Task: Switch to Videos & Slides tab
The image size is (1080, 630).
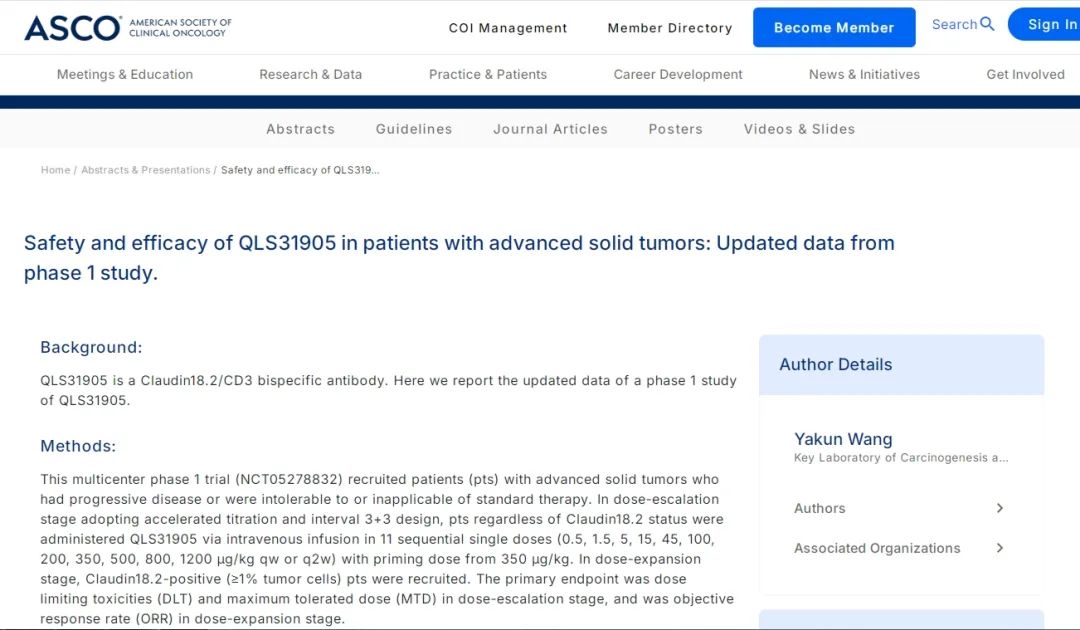Action: pos(799,129)
